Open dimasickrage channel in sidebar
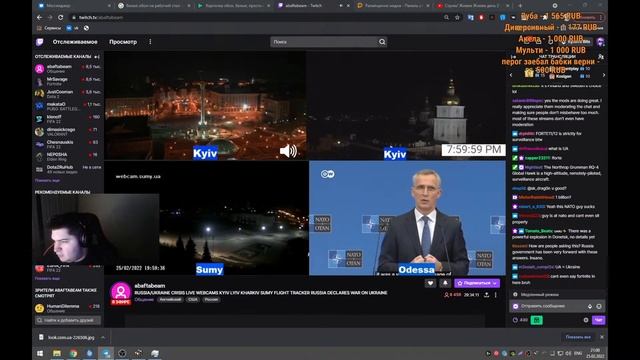 (68, 131)
